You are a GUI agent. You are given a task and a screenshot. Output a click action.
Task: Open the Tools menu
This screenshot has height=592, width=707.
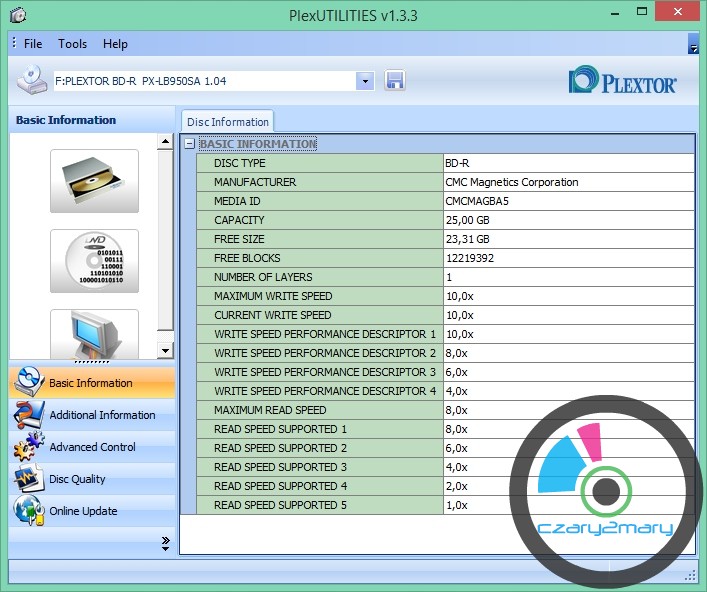click(72, 44)
